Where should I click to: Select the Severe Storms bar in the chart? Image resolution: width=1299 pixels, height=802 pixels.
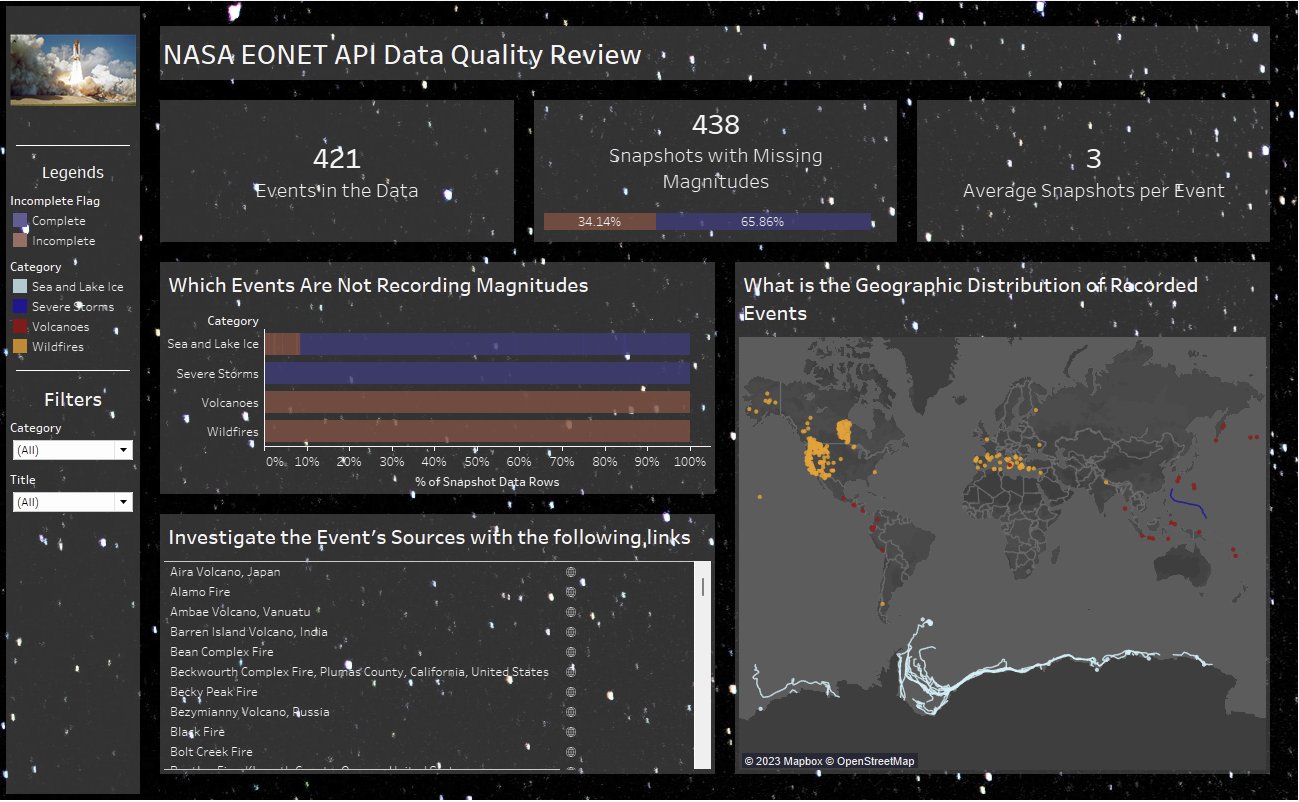pyautogui.click(x=477, y=374)
